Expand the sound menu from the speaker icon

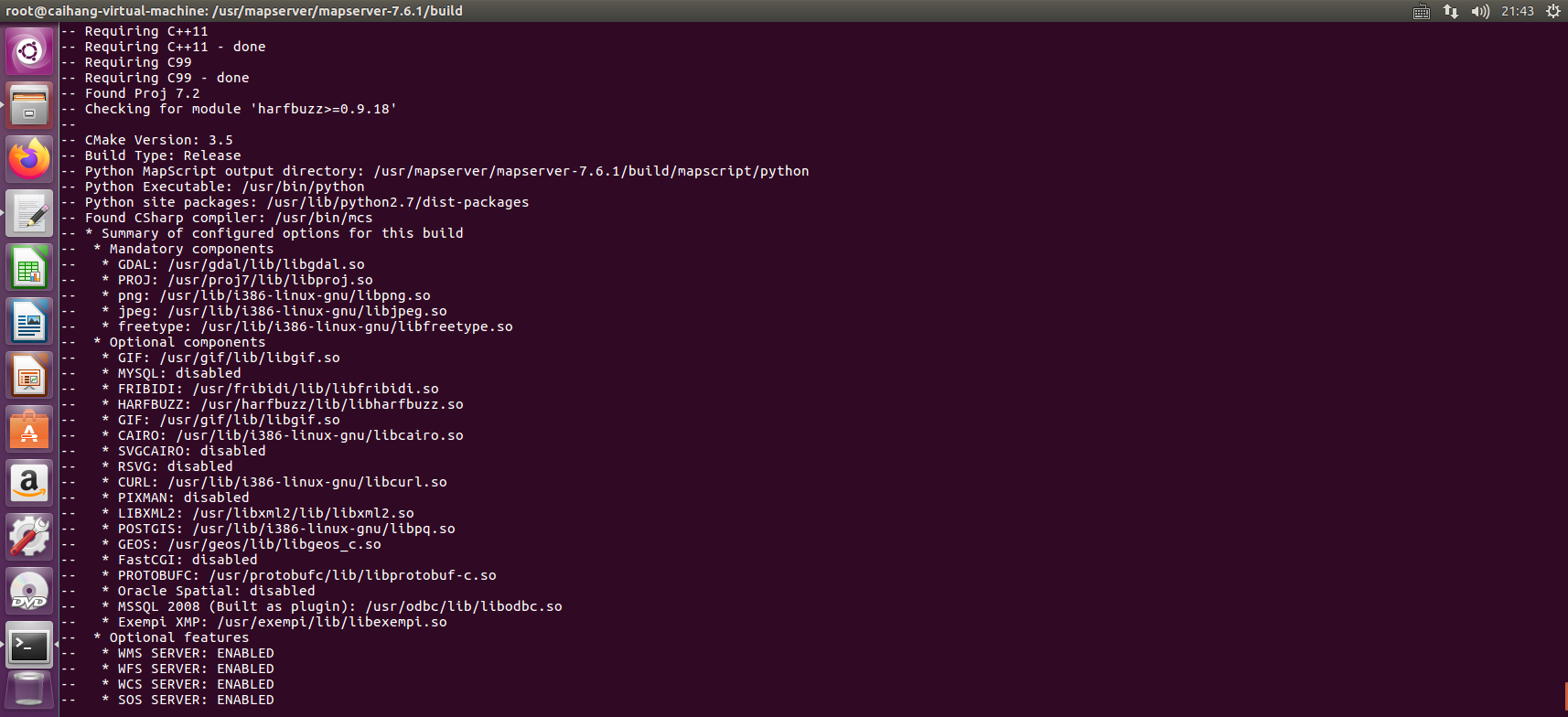pos(1480,11)
